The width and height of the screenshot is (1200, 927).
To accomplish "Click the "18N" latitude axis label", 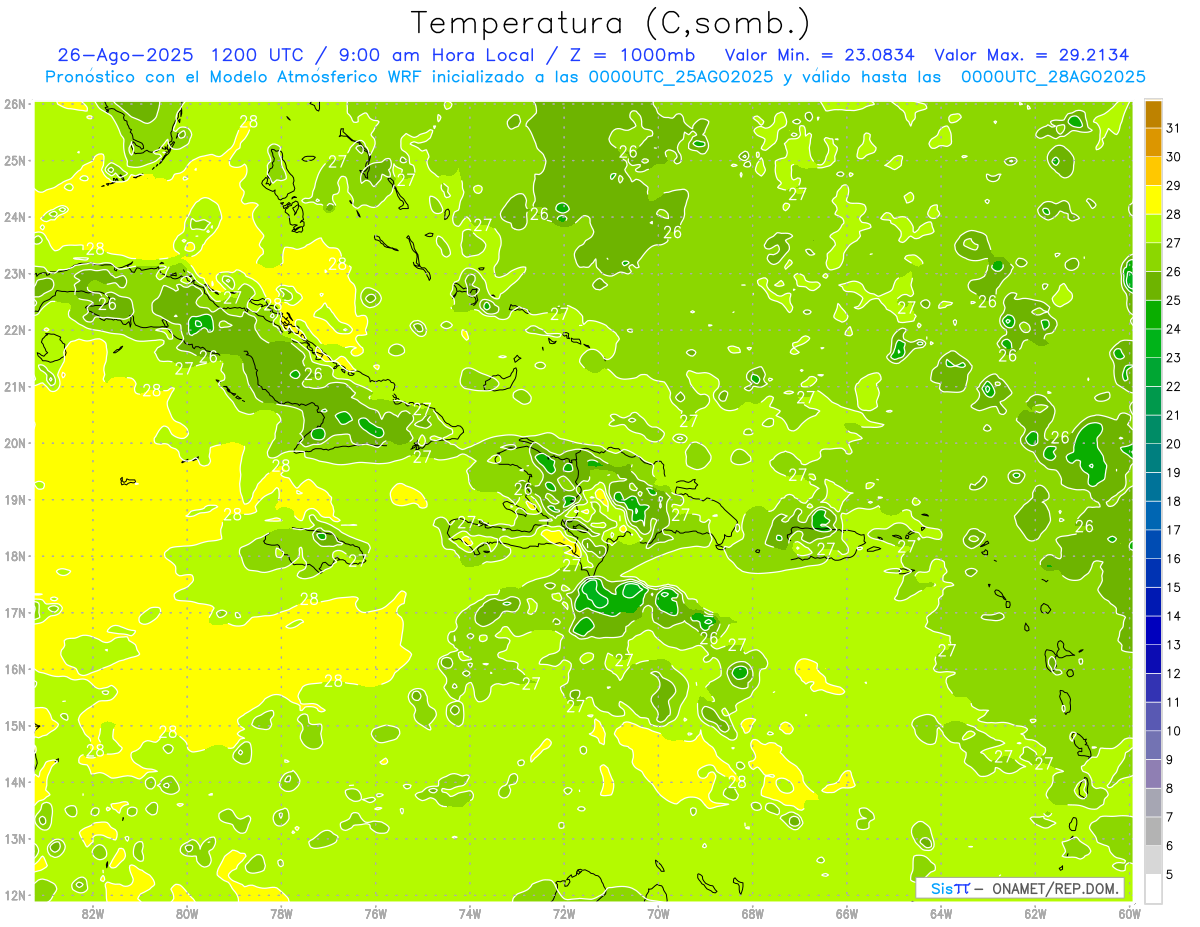I will point(15,556).
